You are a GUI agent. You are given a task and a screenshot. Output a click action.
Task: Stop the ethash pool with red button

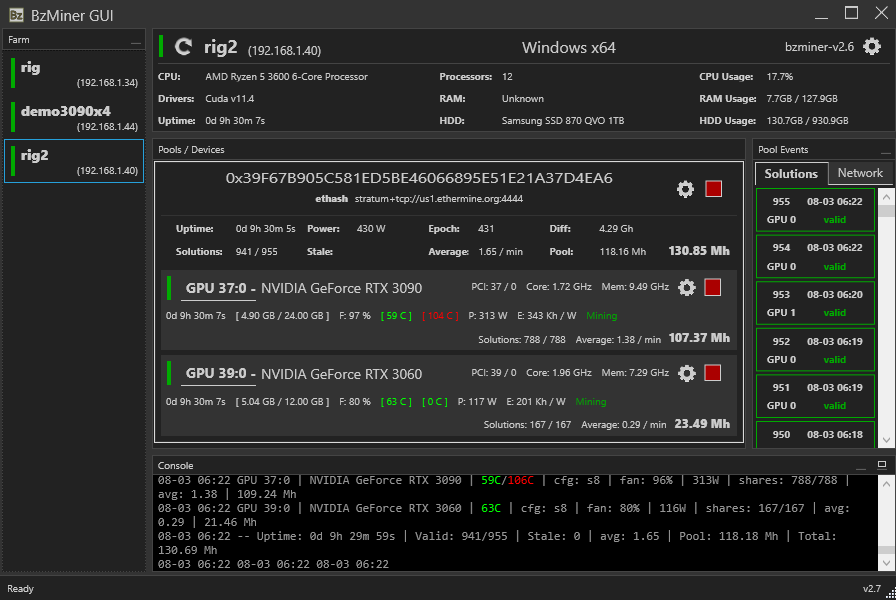tap(713, 189)
